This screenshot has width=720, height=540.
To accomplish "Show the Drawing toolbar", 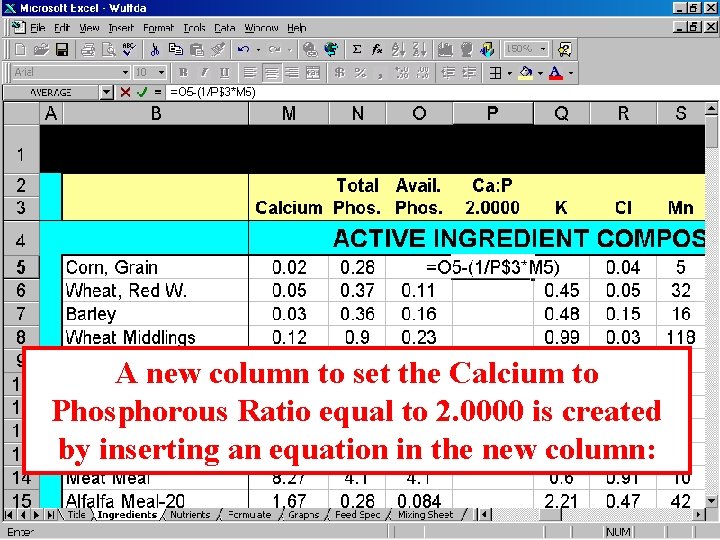I will (487, 49).
